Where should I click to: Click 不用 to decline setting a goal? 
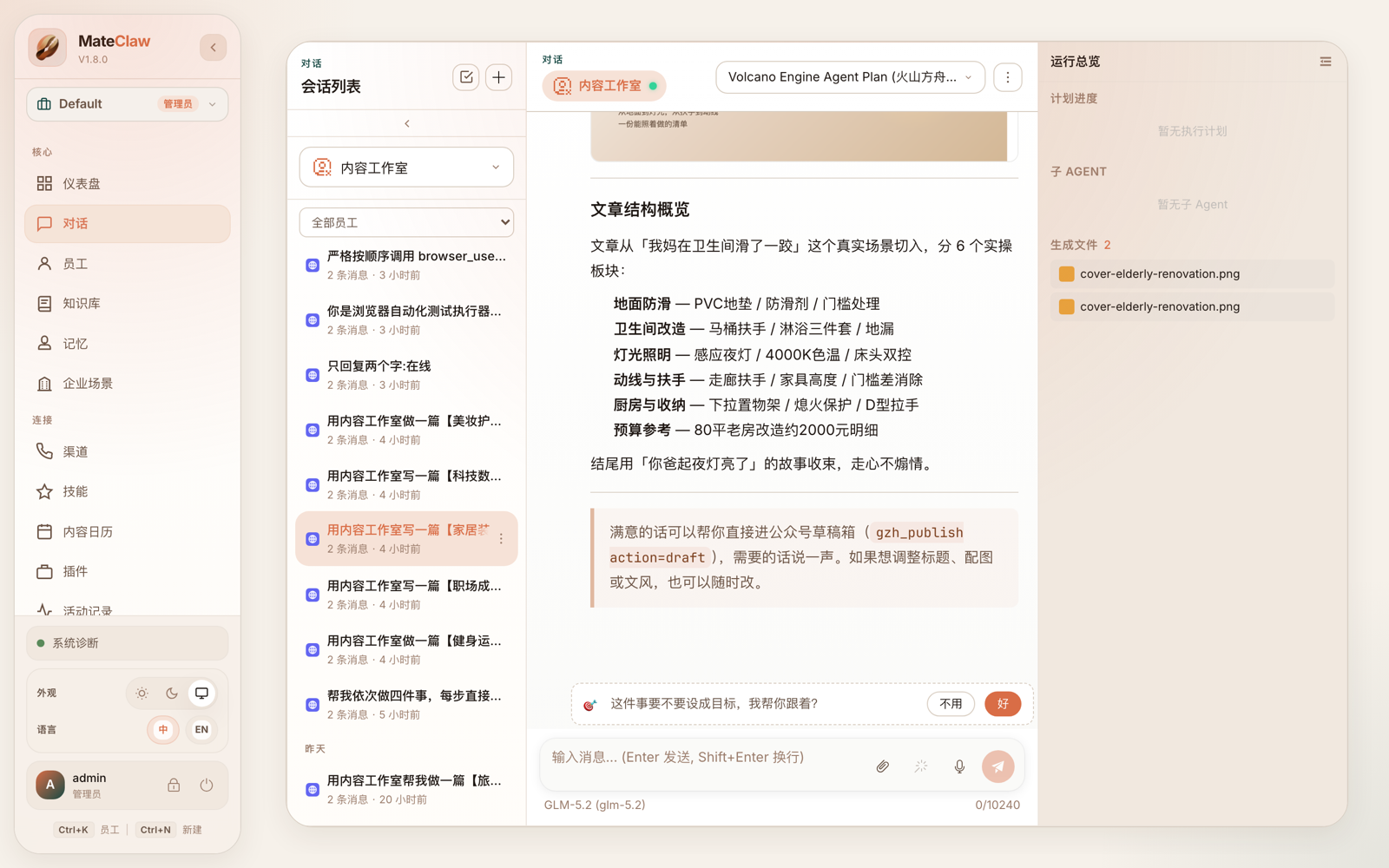[951, 704]
